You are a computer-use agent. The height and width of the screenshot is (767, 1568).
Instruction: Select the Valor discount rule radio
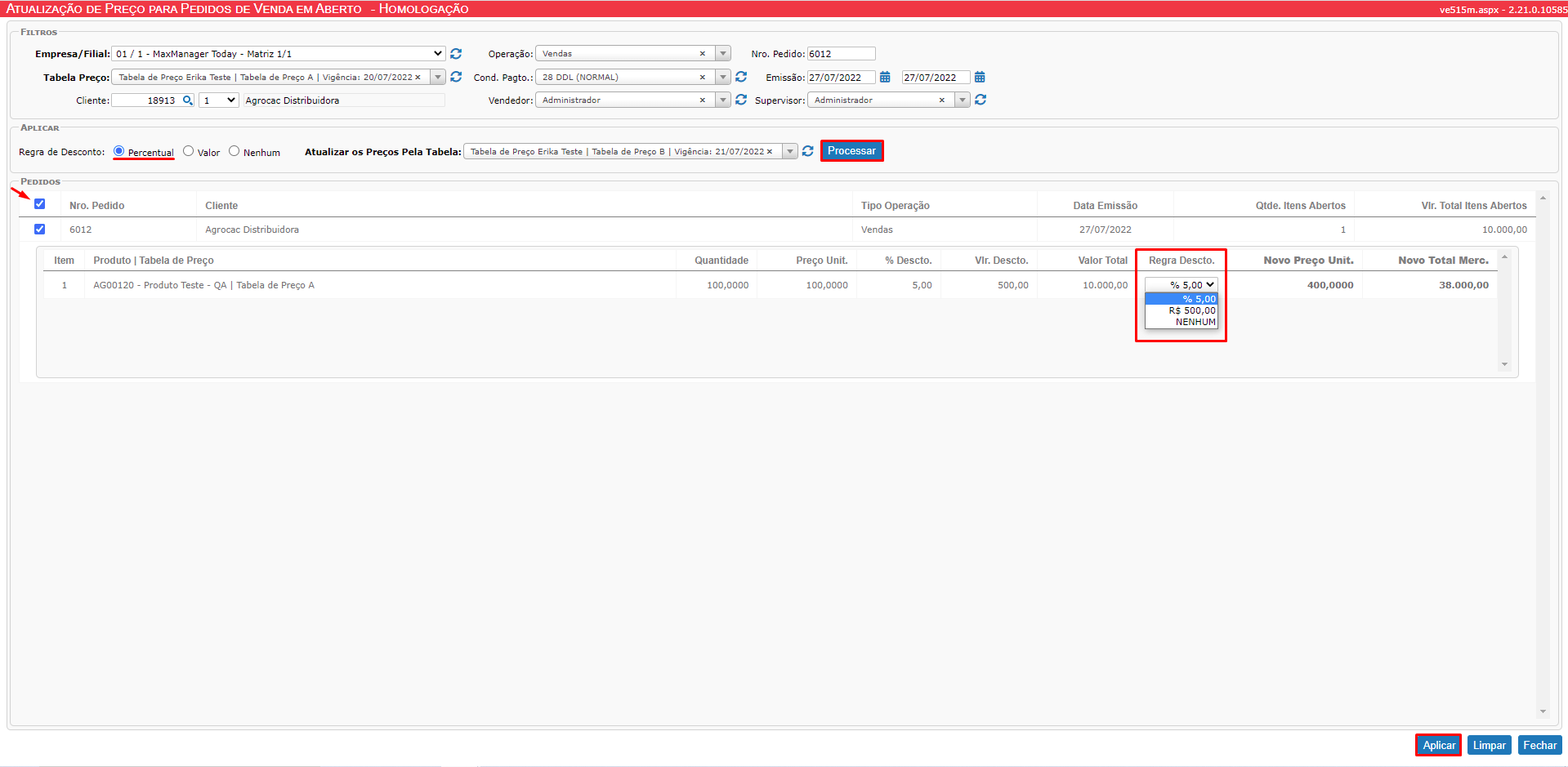pyautogui.click(x=188, y=151)
